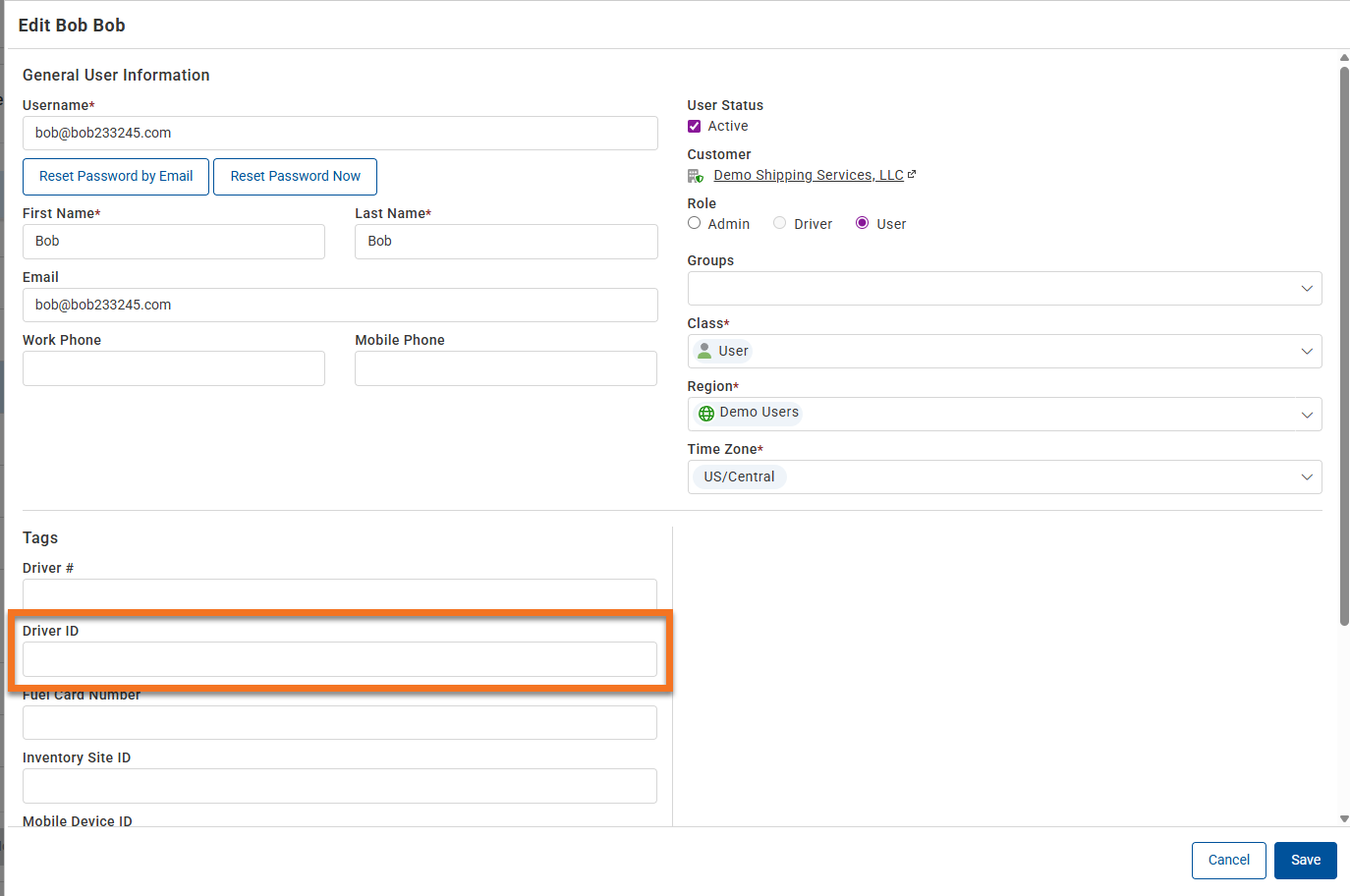This screenshot has height=896, width=1350.
Task: Click the Tags section heading
Action: pyautogui.click(x=40, y=538)
